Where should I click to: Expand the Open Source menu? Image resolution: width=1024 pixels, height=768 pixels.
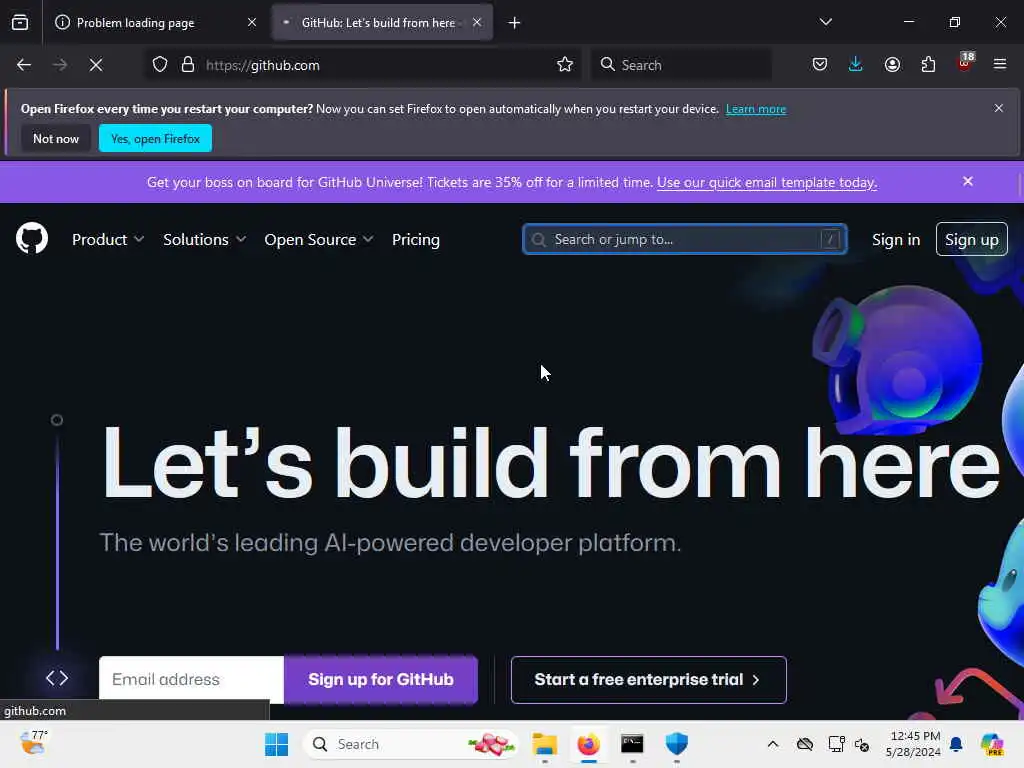319,240
